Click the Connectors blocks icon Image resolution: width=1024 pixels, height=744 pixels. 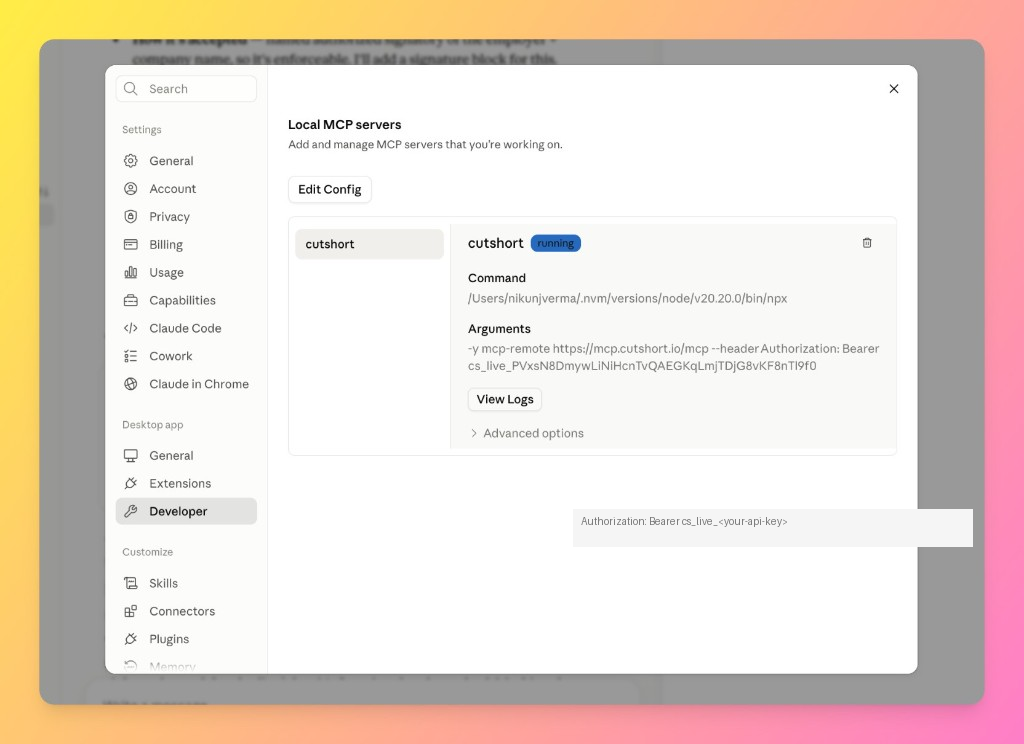(131, 611)
